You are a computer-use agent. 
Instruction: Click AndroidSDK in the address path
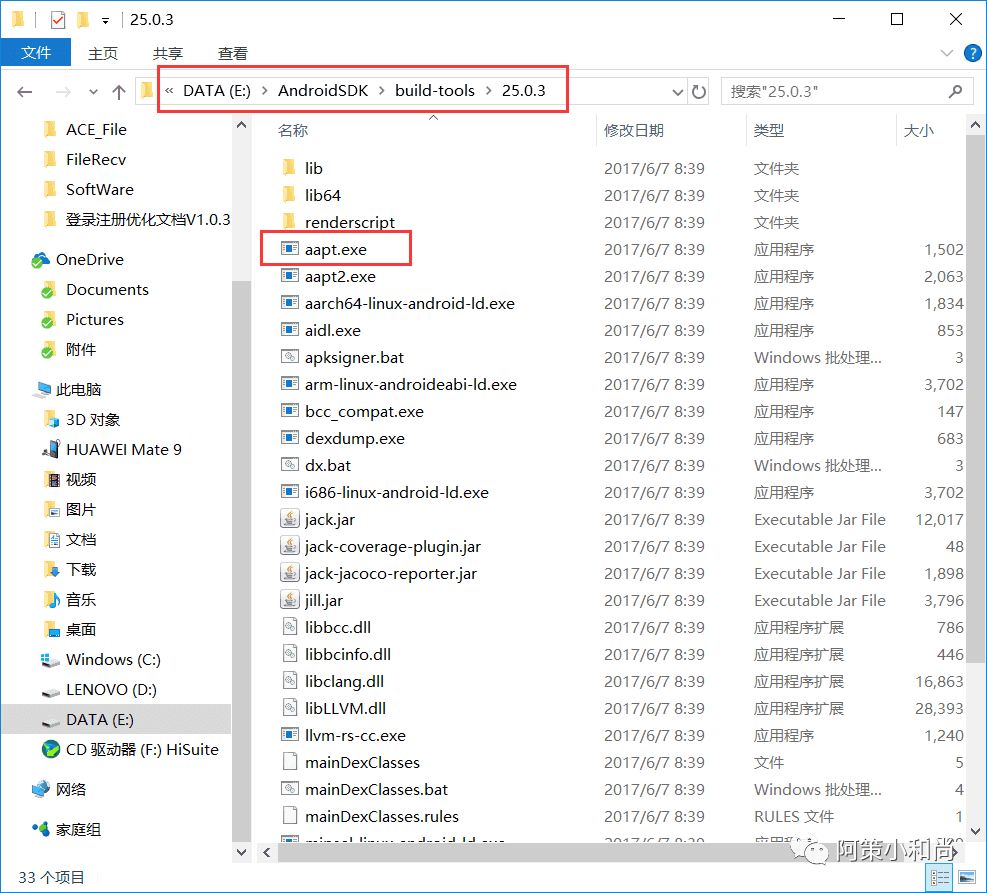[323, 91]
